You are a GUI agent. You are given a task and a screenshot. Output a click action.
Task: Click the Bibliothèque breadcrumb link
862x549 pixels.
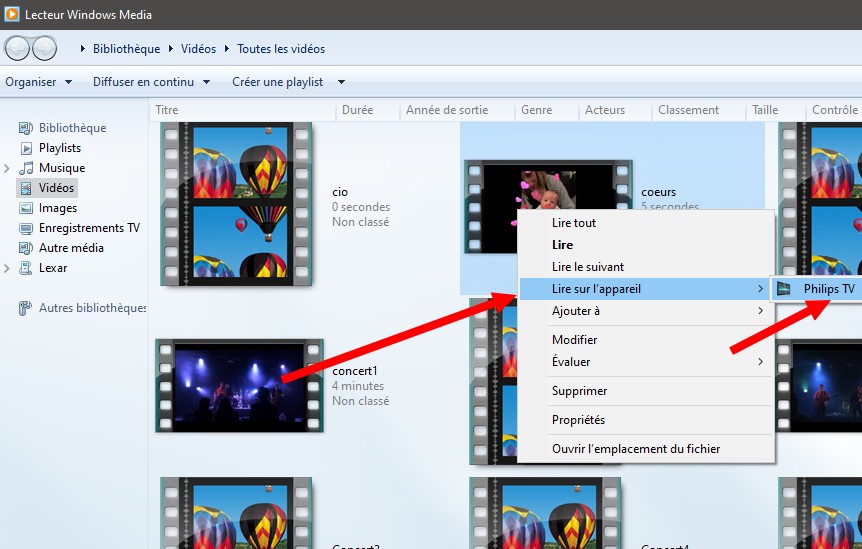pos(126,48)
